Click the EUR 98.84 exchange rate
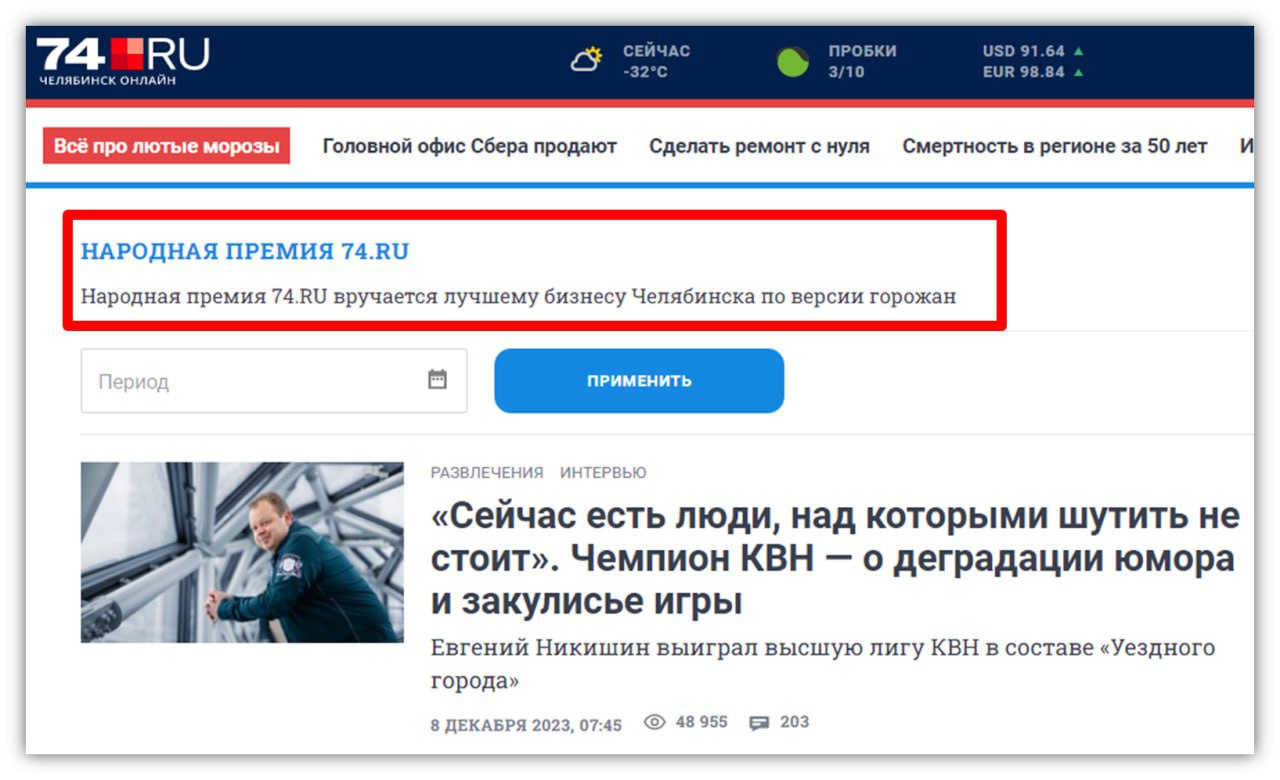1280x780 pixels. pyautogui.click(x=1034, y=72)
